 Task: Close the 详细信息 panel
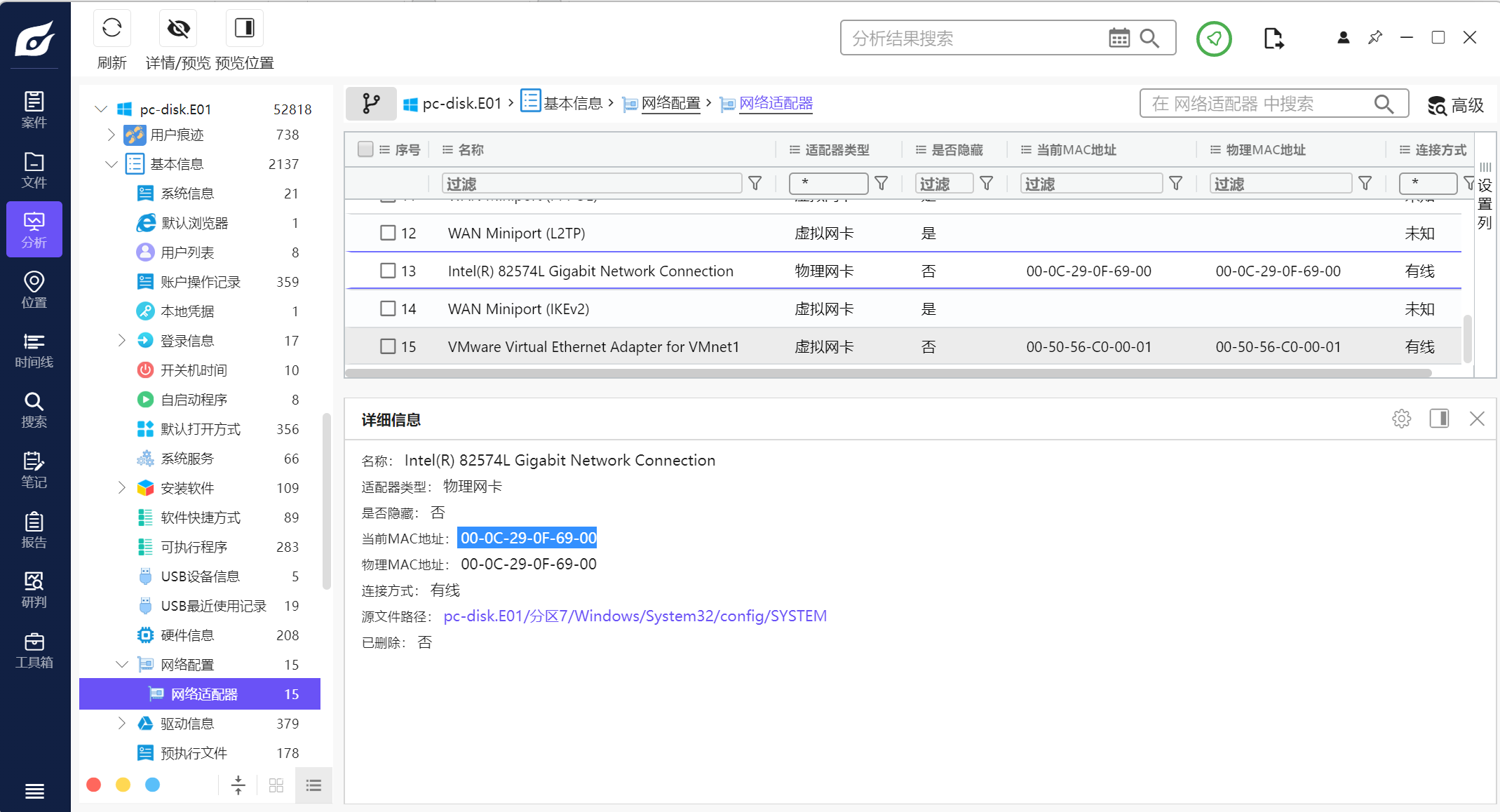pos(1477,419)
